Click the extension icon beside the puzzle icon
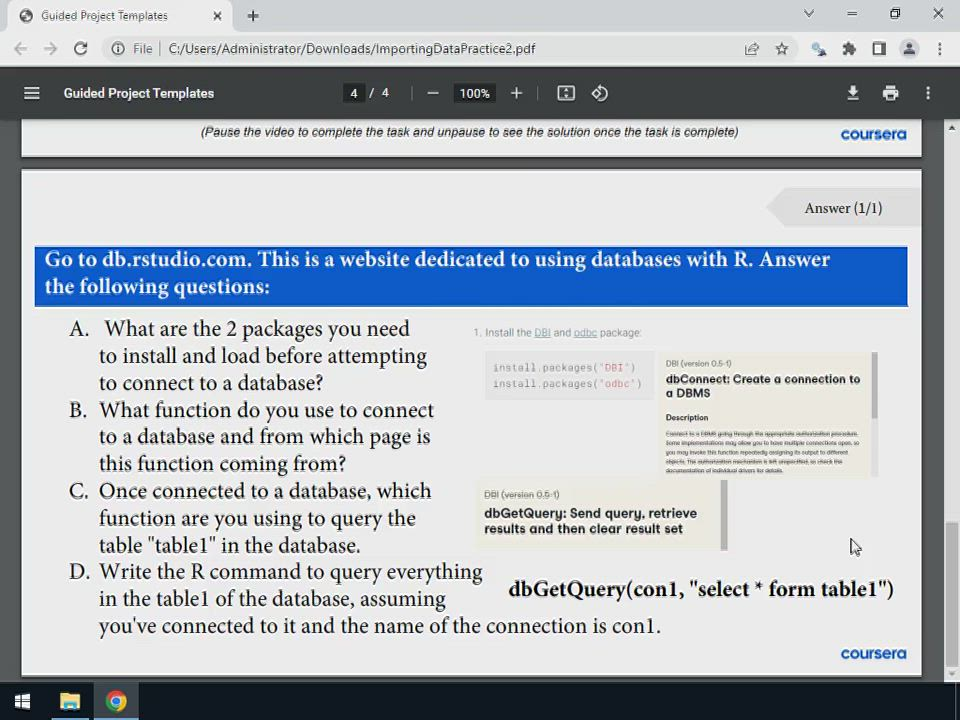This screenshot has height=720, width=960. tap(819, 49)
